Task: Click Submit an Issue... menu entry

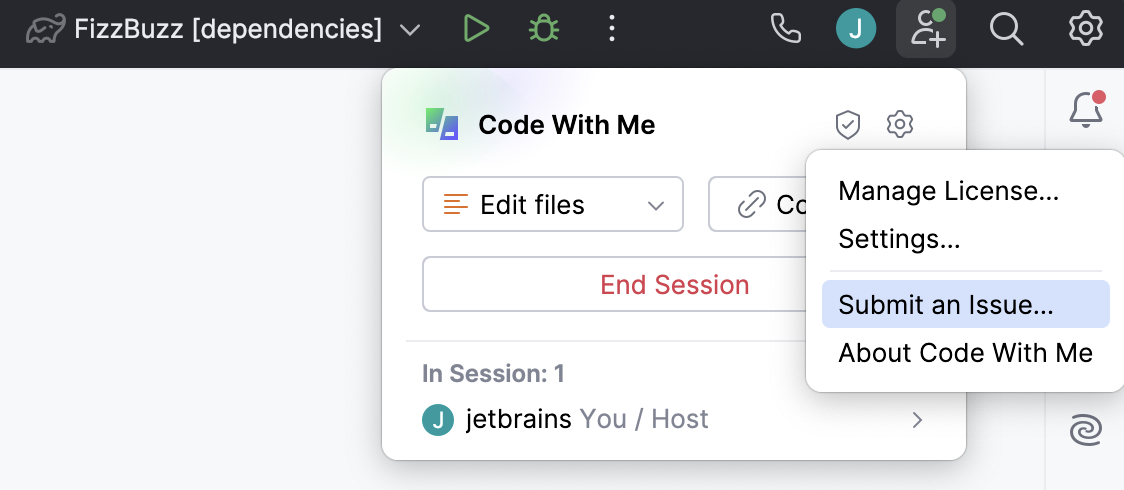Action: 946,305
